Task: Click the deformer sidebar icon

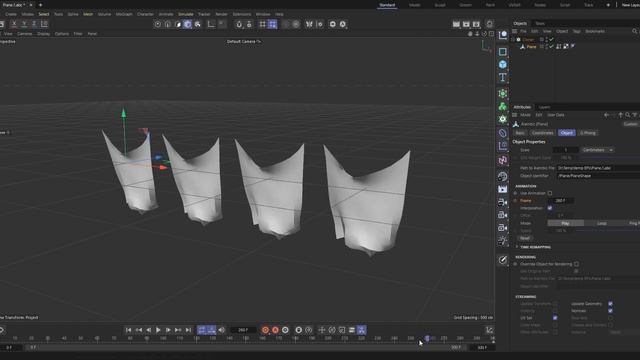Action: pos(502,133)
